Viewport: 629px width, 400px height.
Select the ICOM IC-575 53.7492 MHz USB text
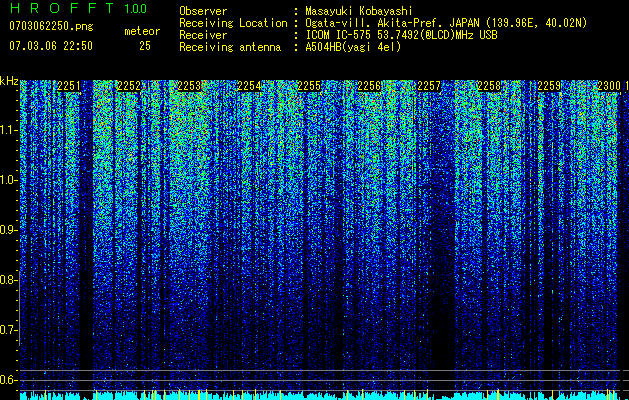click(402, 35)
